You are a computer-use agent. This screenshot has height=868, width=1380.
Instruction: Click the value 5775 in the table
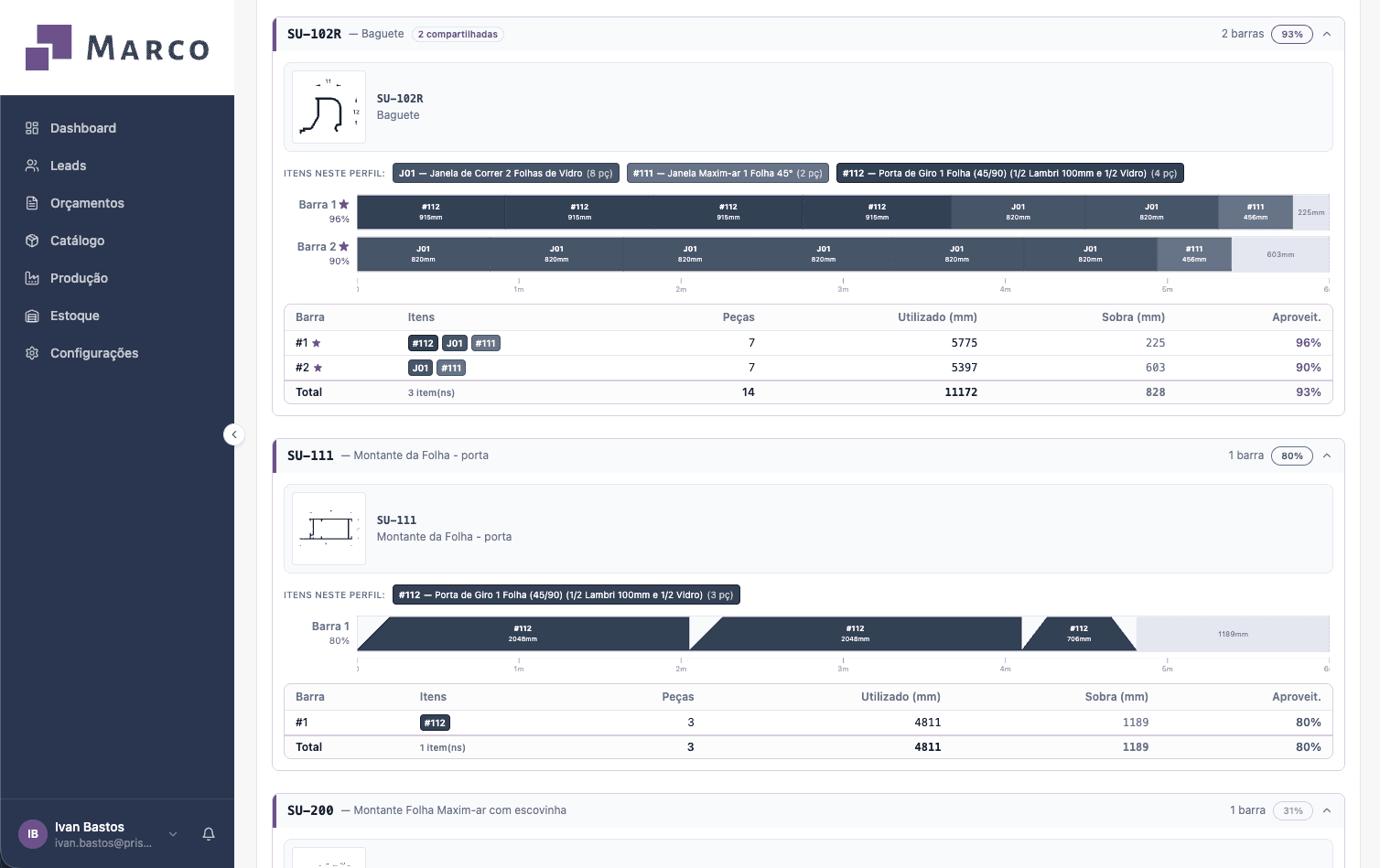coord(965,343)
